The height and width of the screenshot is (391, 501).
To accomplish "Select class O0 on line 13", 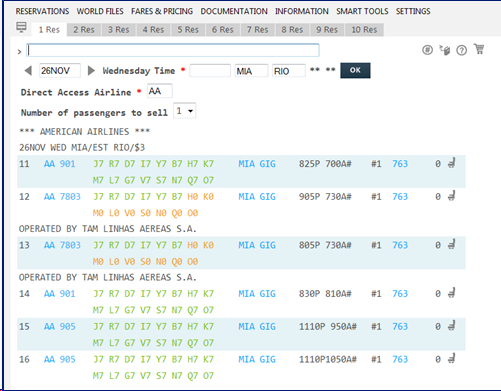I will pyautogui.click(x=193, y=262).
